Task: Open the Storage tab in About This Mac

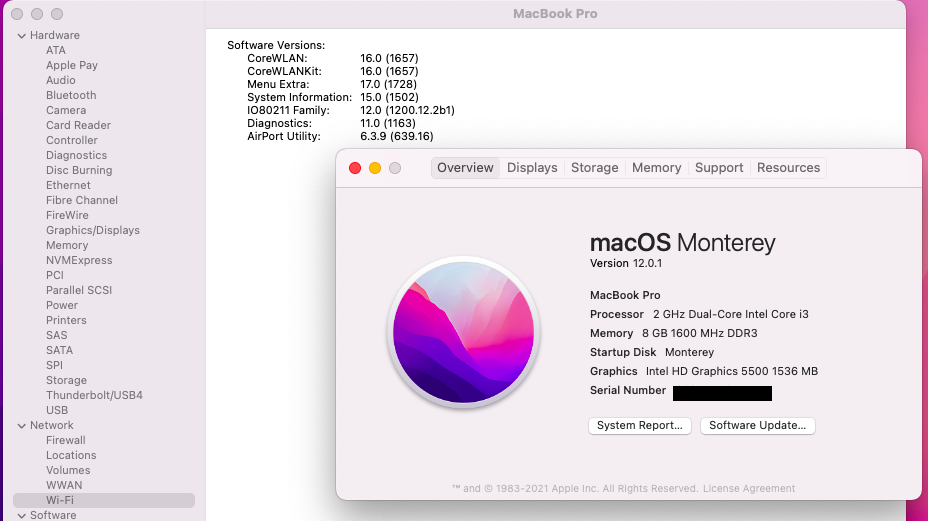Action: pos(594,168)
